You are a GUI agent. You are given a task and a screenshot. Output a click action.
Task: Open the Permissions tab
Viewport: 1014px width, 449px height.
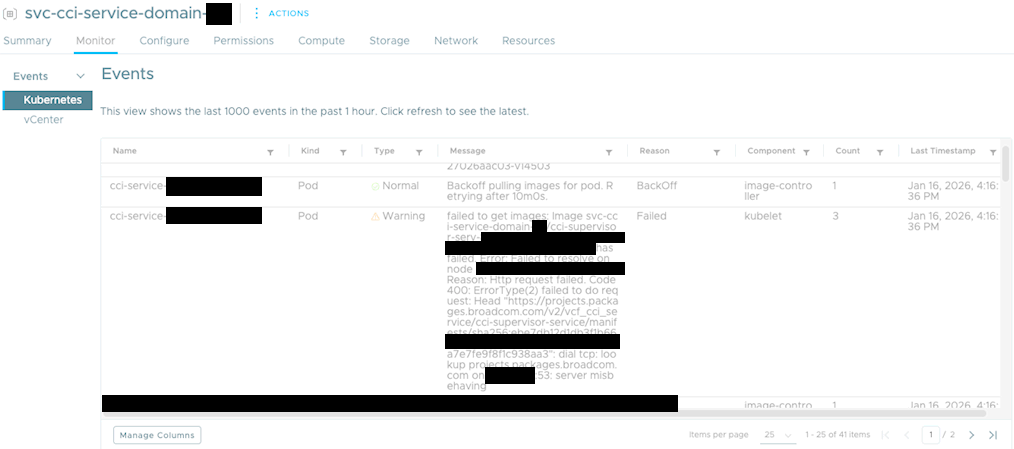tap(244, 41)
